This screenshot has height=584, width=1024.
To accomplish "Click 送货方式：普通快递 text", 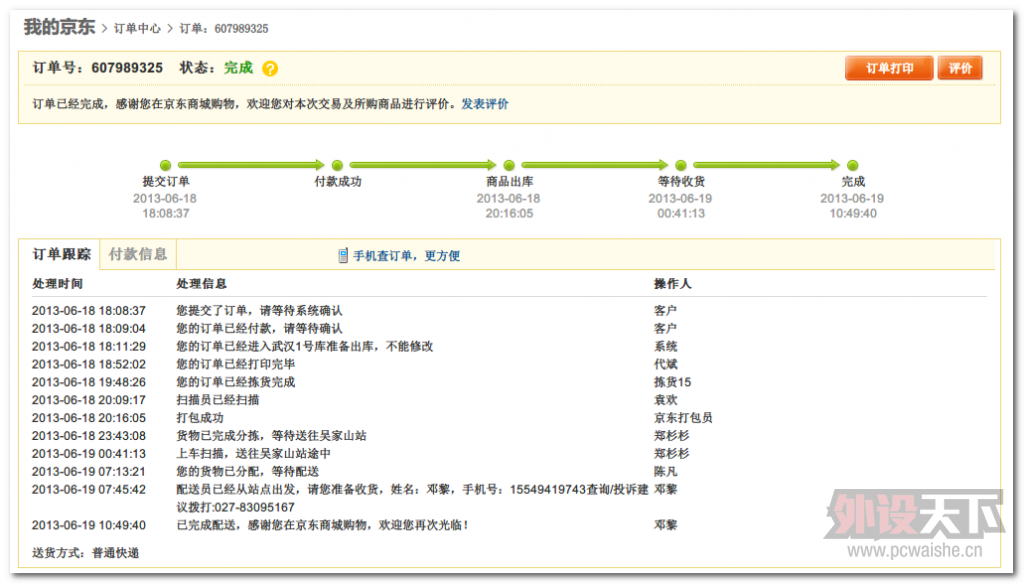I will tap(86, 553).
